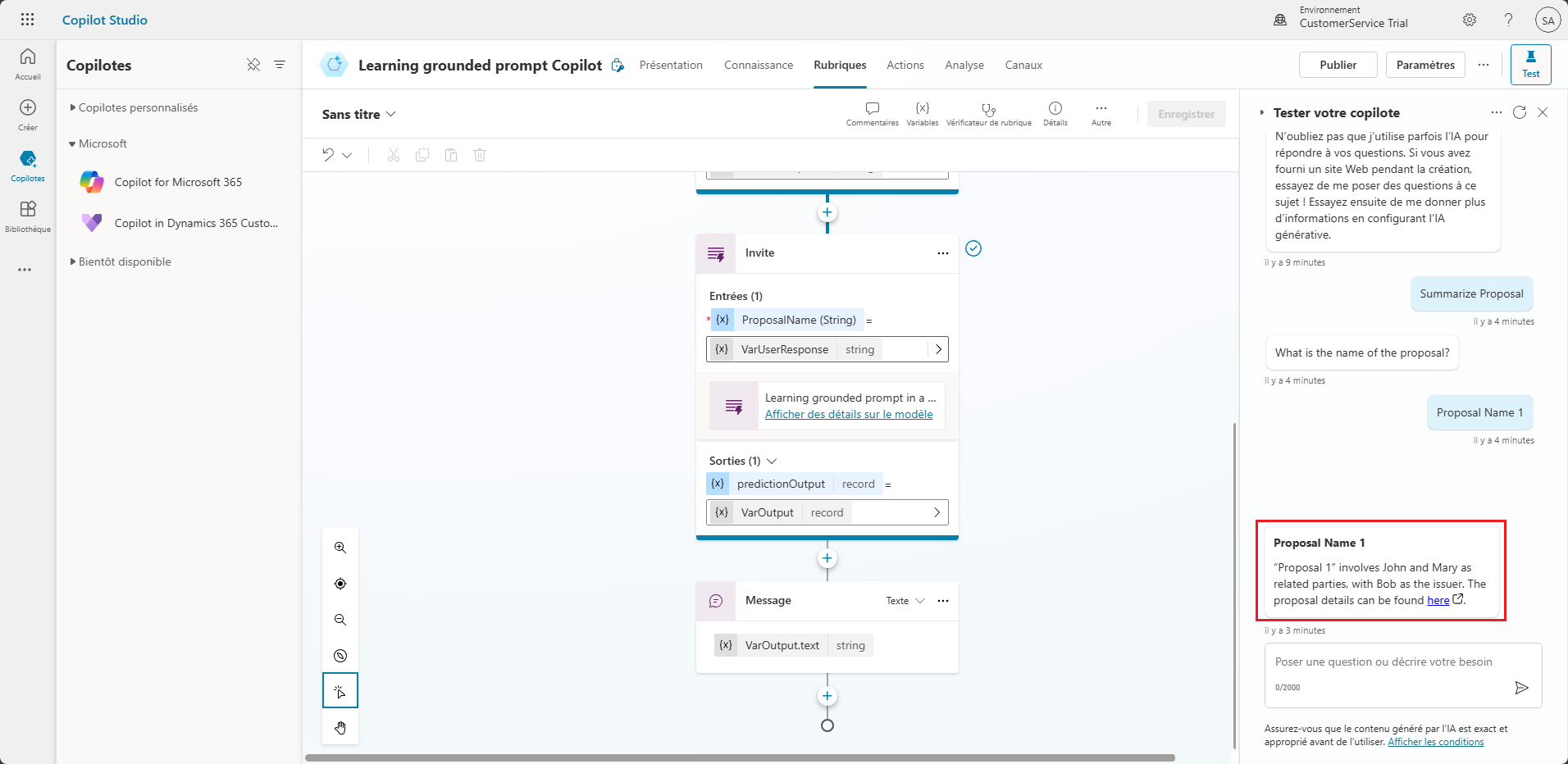This screenshot has width=1568, height=764.
Task: Select the zoom out tool on canvas
Action: (x=340, y=620)
